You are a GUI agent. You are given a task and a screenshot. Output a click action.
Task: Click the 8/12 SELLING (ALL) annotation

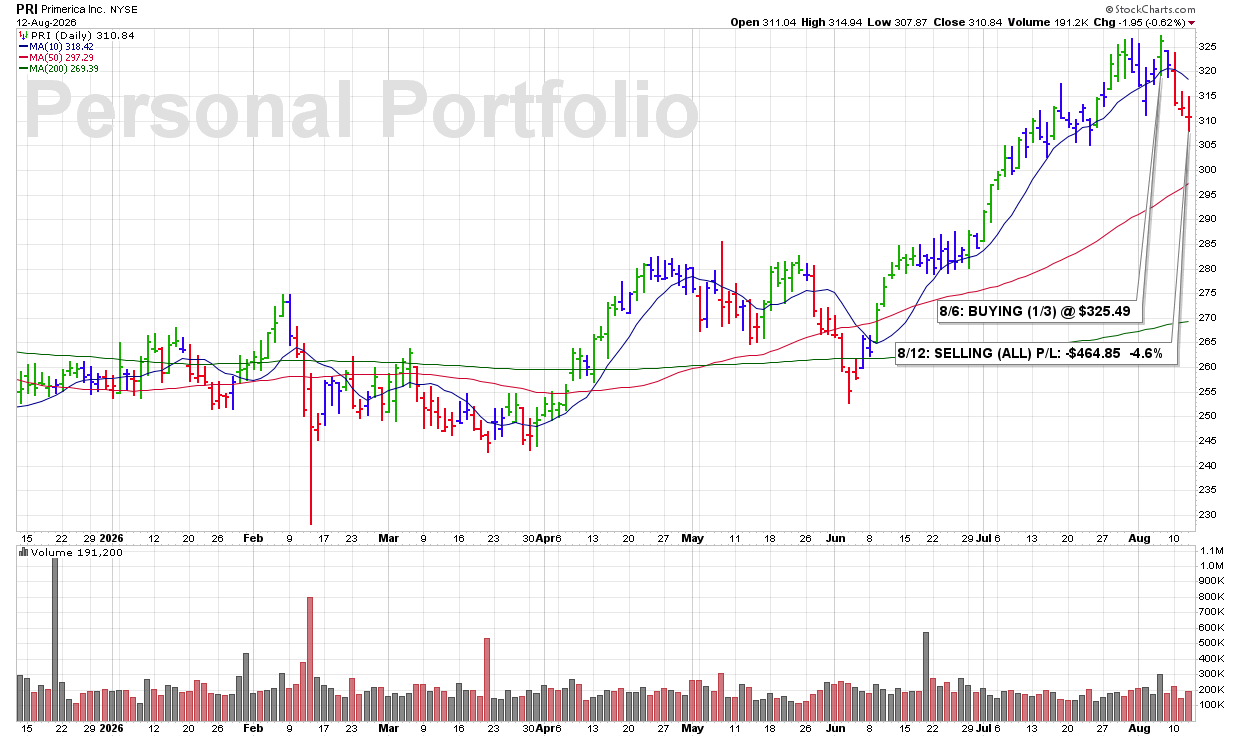pyautogui.click(x=1036, y=354)
